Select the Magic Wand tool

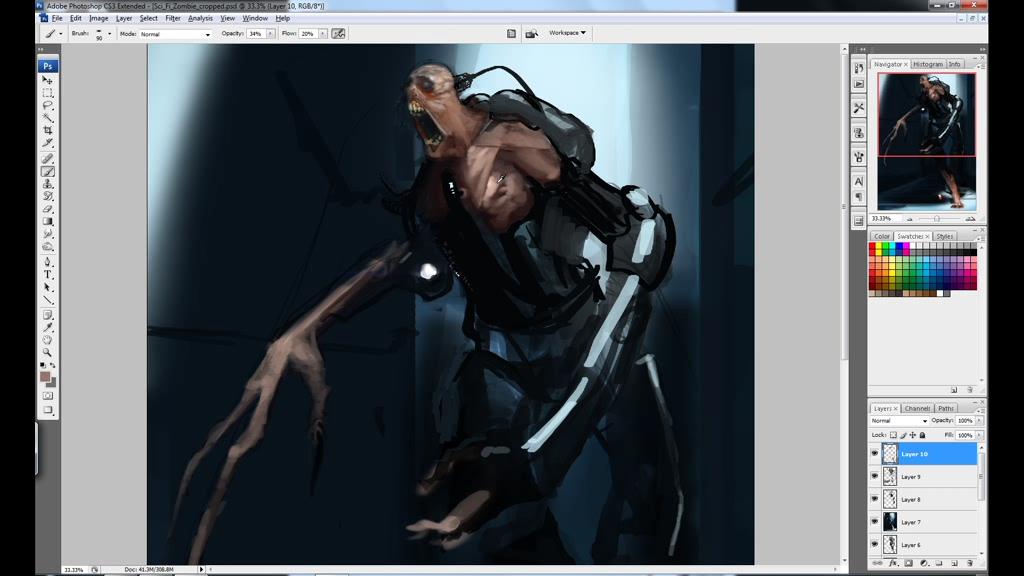point(48,118)
